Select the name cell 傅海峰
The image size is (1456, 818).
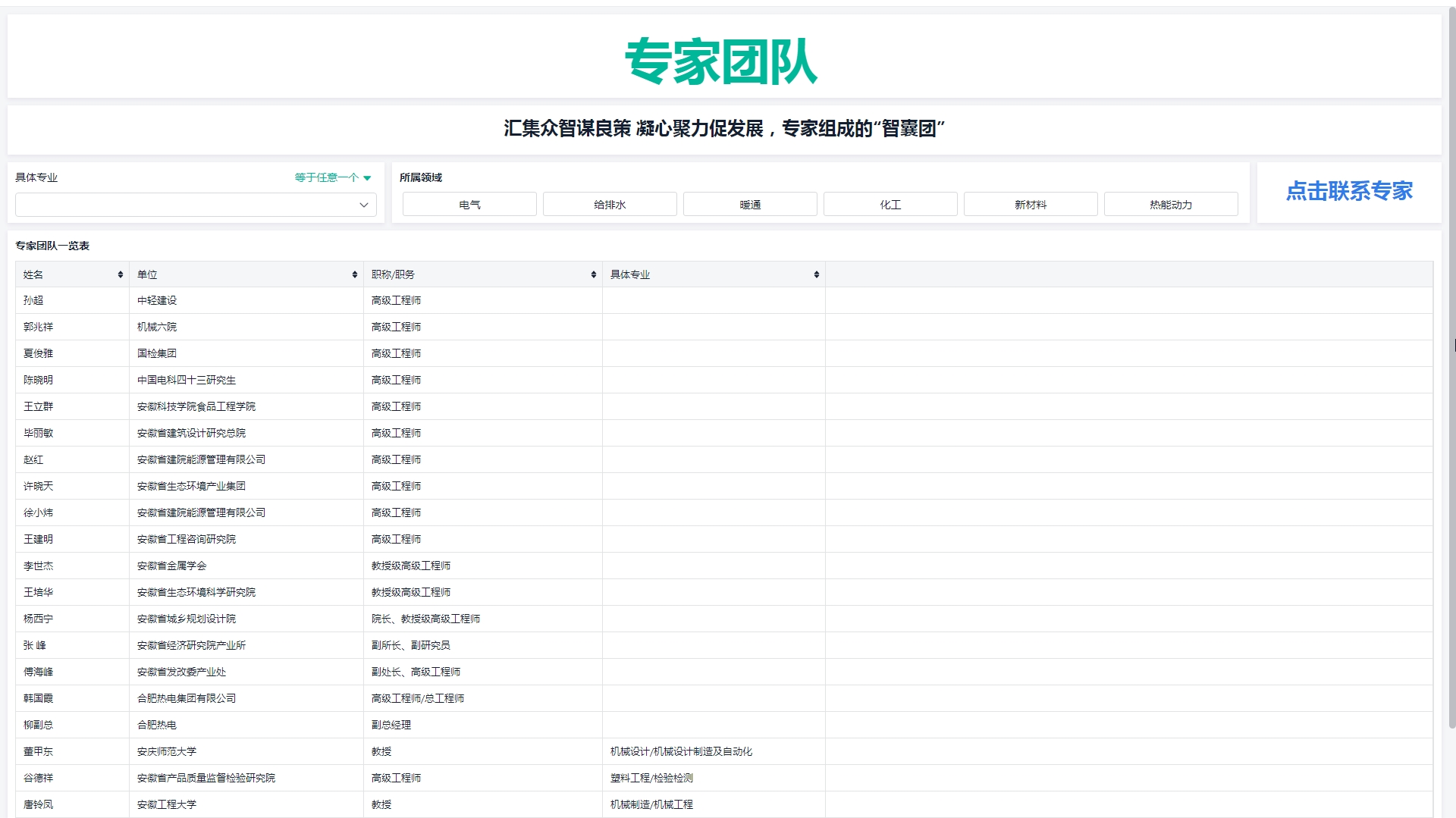pos(72,672)
